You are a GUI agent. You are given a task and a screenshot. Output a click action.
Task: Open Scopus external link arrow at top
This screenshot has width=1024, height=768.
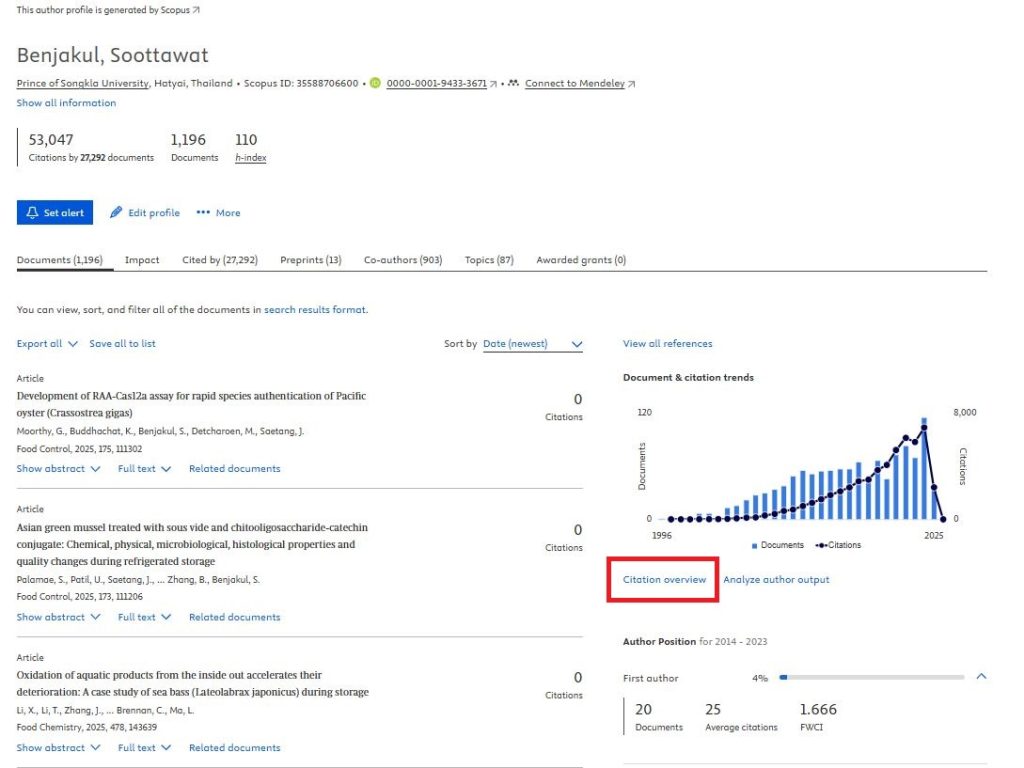(x=196, y=10)
